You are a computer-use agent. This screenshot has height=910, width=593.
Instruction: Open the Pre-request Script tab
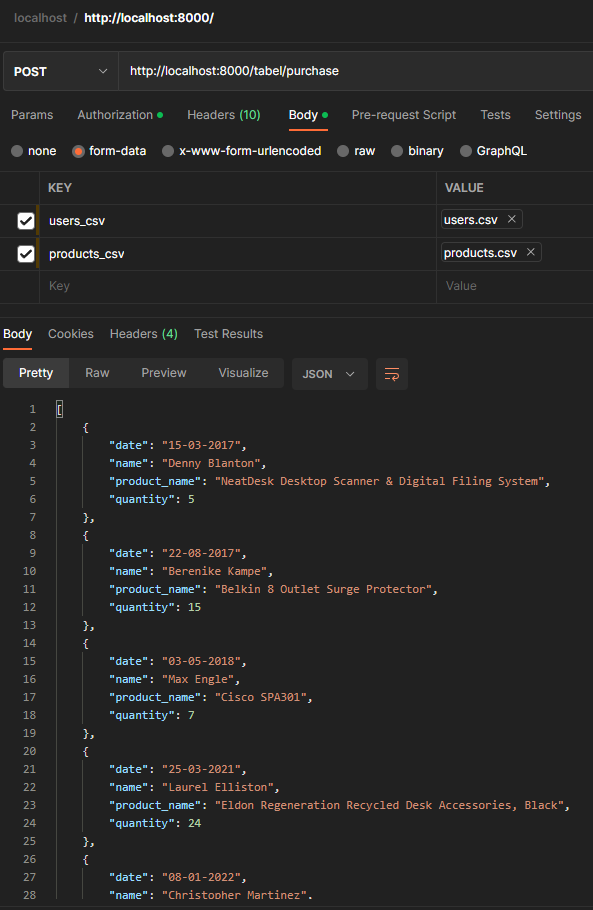pos(403,115)
